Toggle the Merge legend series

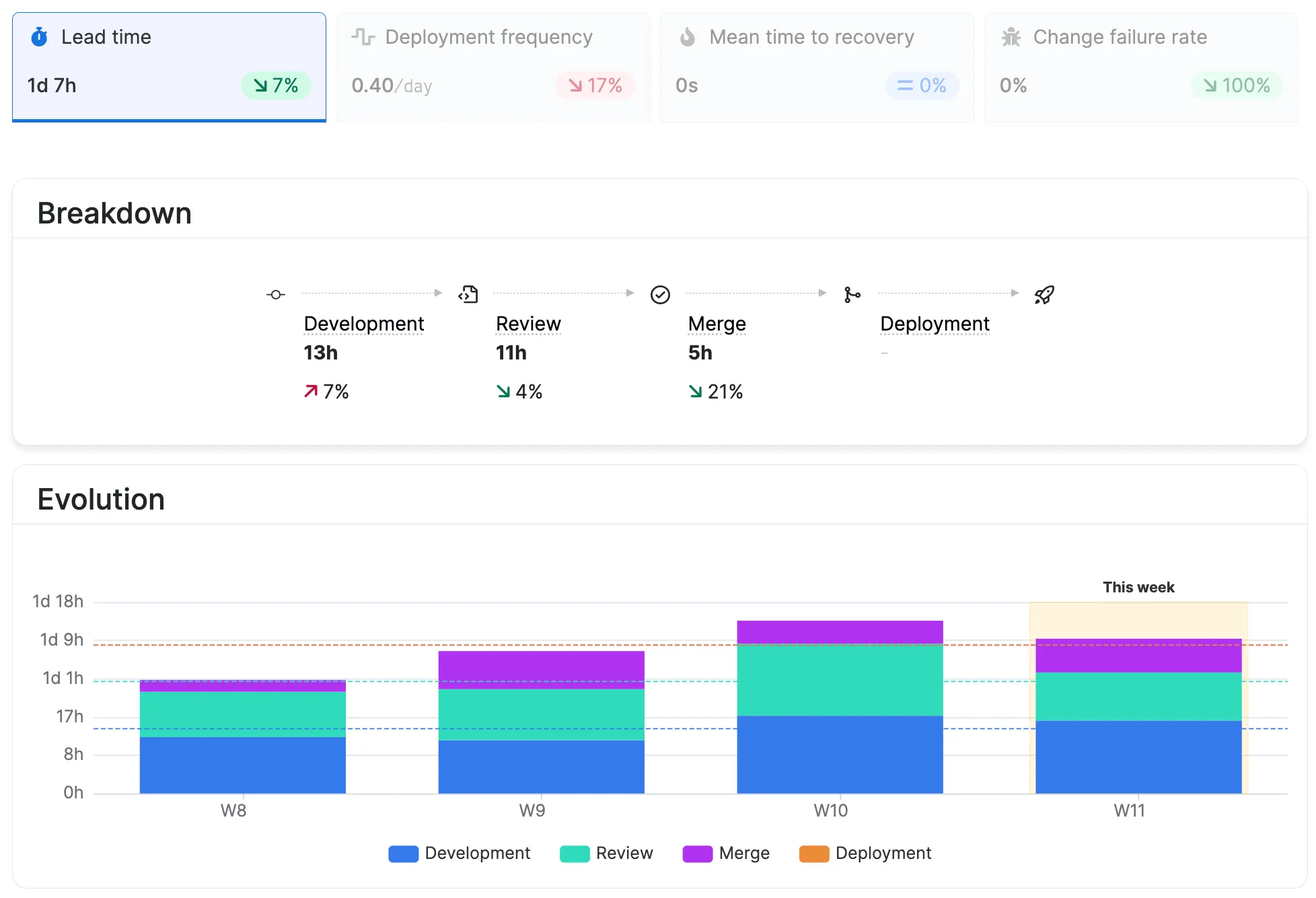[726, 854]
